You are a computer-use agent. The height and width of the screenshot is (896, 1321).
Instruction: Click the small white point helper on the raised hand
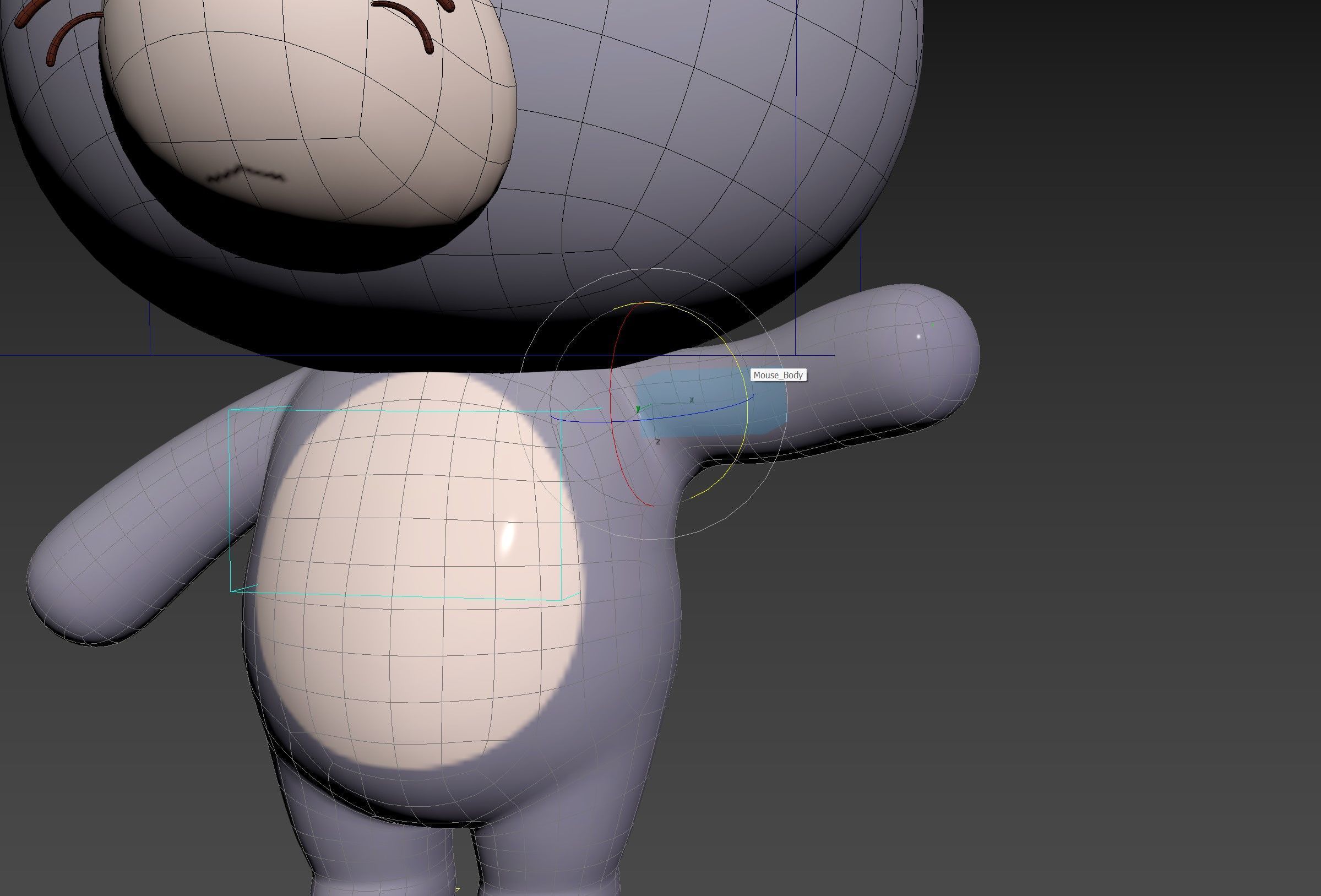(918, 337)
